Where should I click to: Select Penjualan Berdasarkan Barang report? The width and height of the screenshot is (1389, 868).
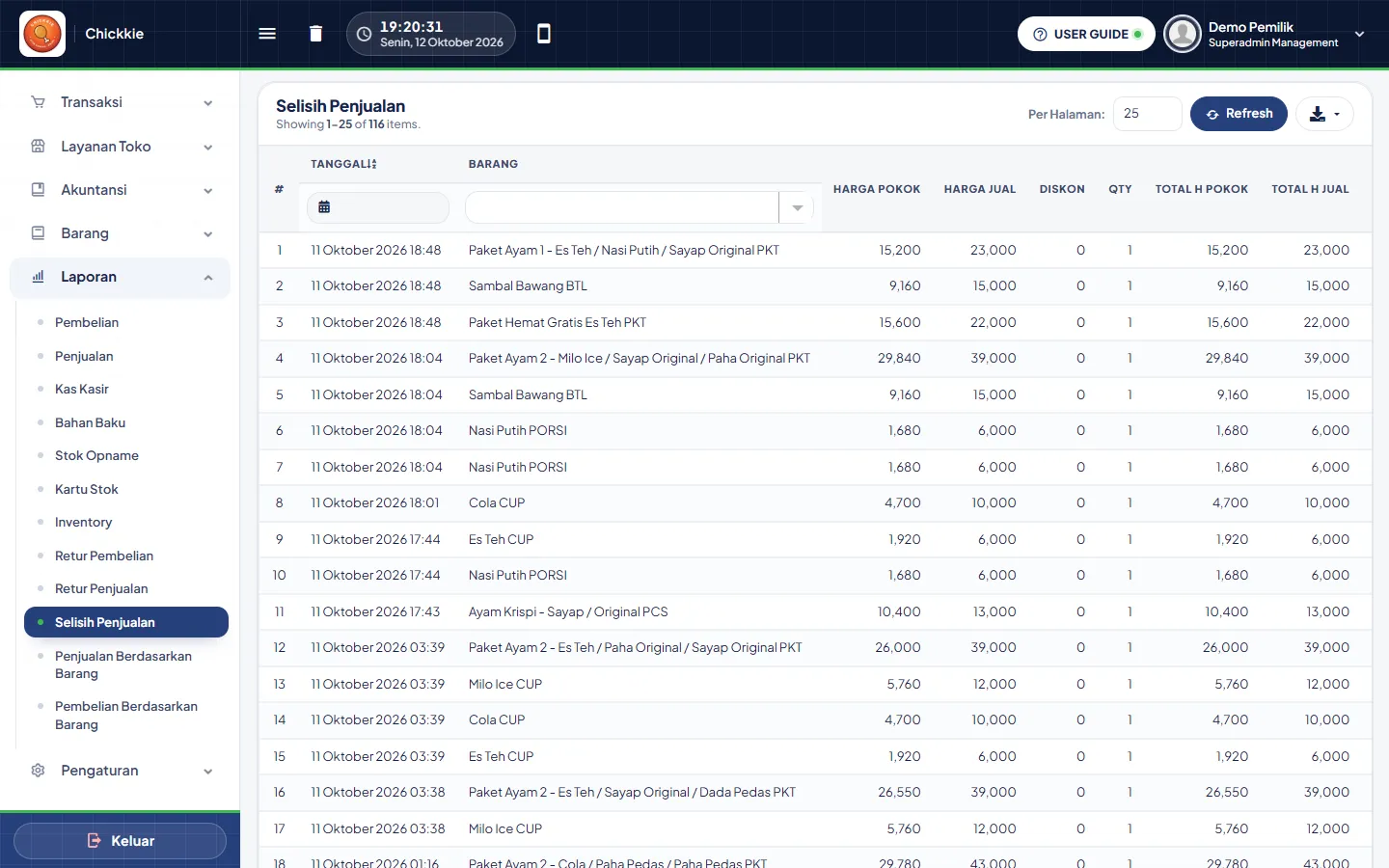pyautogui.click(x=123, y=665)
